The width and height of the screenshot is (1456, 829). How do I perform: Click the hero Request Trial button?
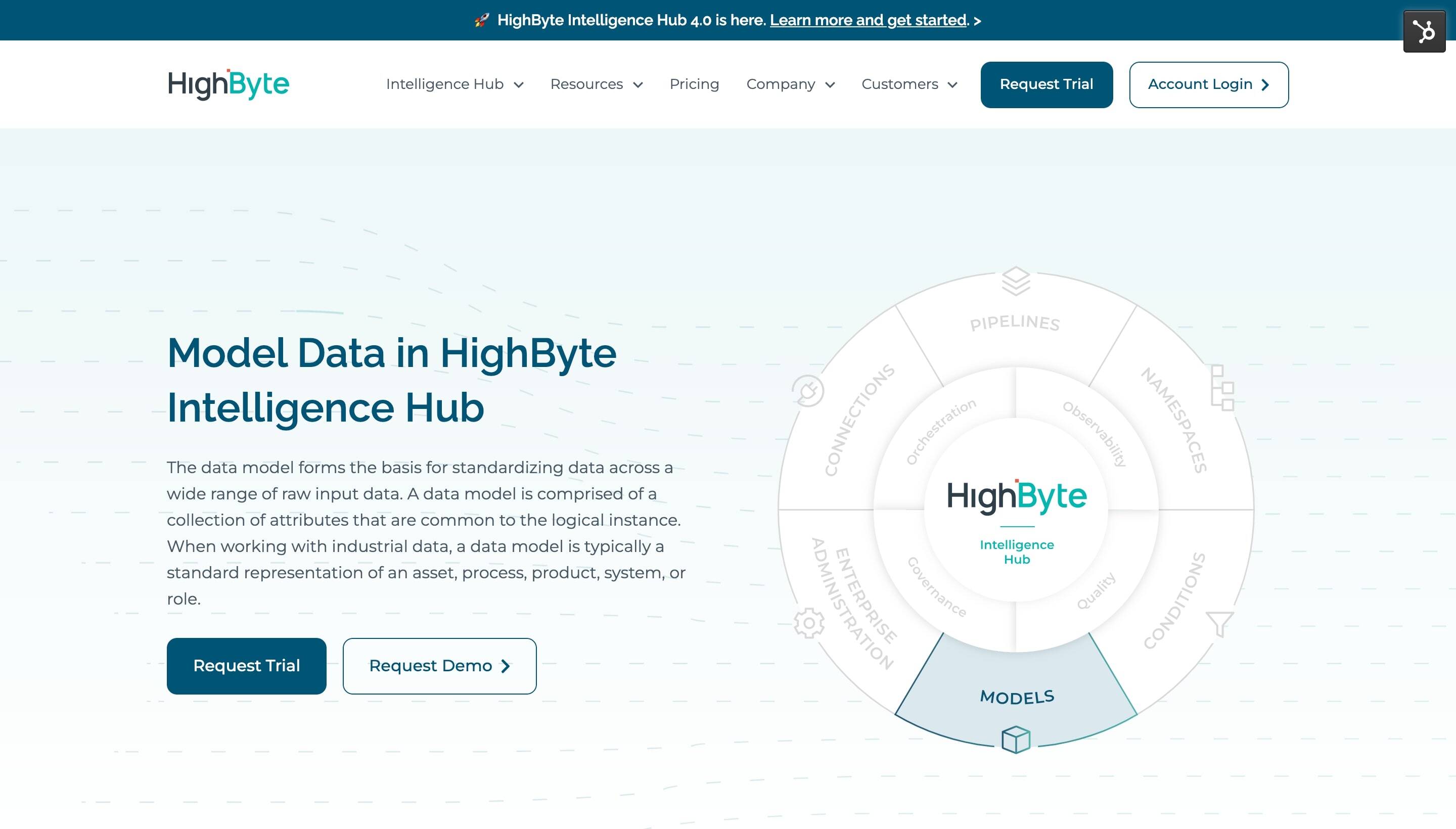tap(247, 666)
